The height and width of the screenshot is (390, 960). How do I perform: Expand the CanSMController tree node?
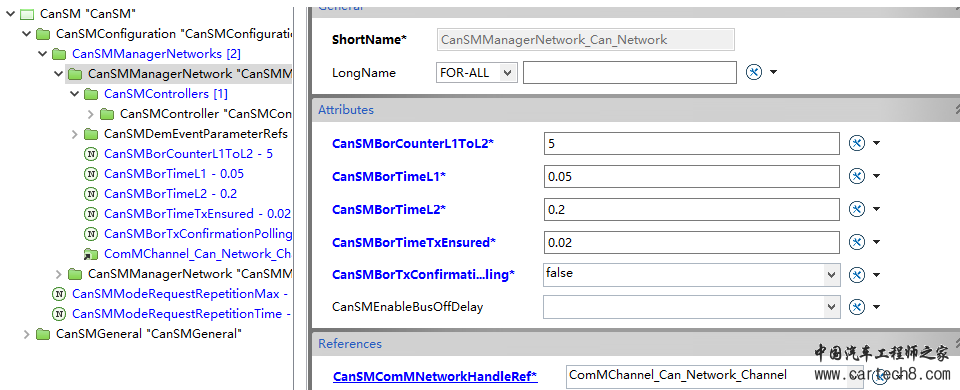[90, 114]
